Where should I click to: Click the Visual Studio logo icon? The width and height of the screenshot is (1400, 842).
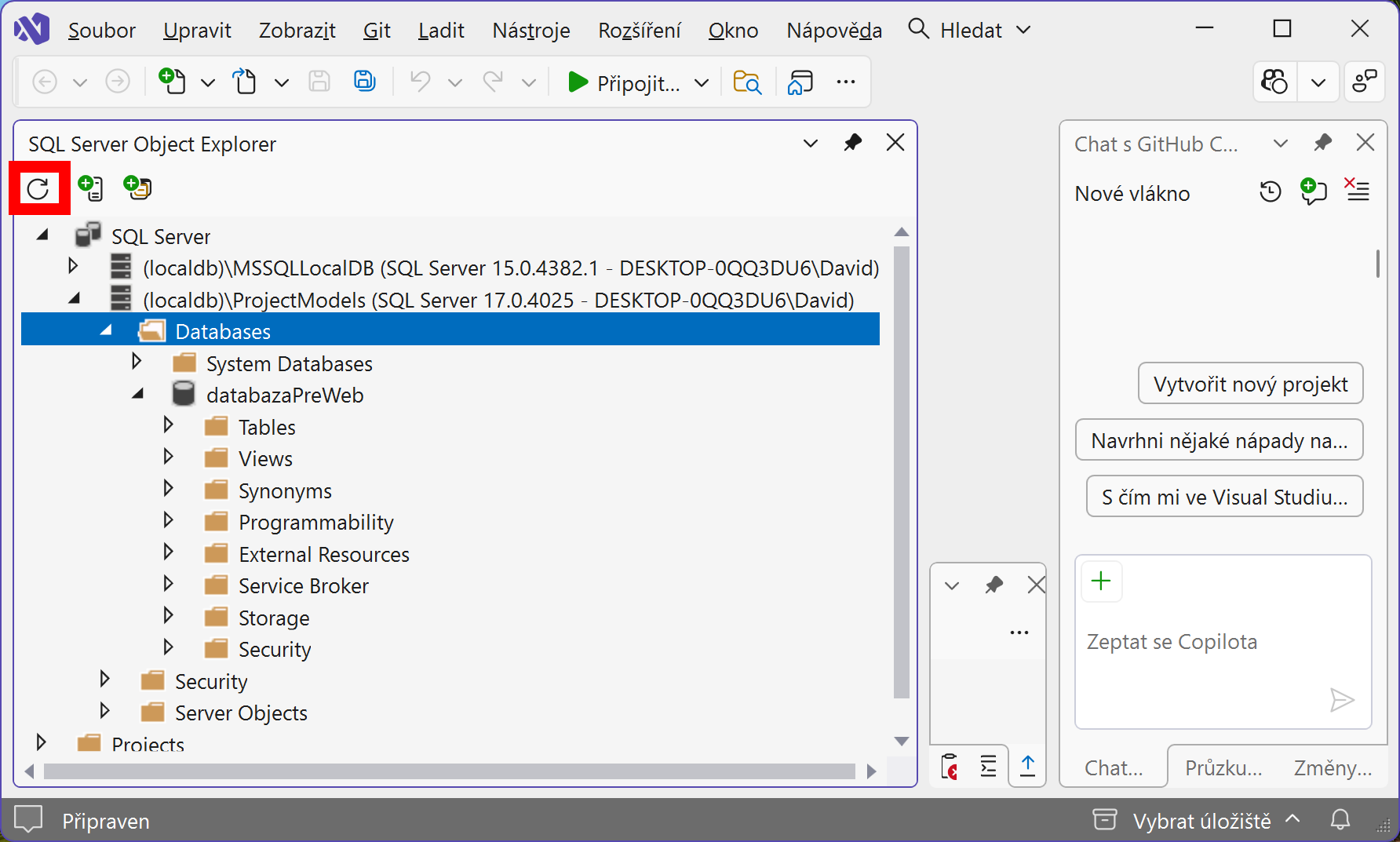coord(32,30)
